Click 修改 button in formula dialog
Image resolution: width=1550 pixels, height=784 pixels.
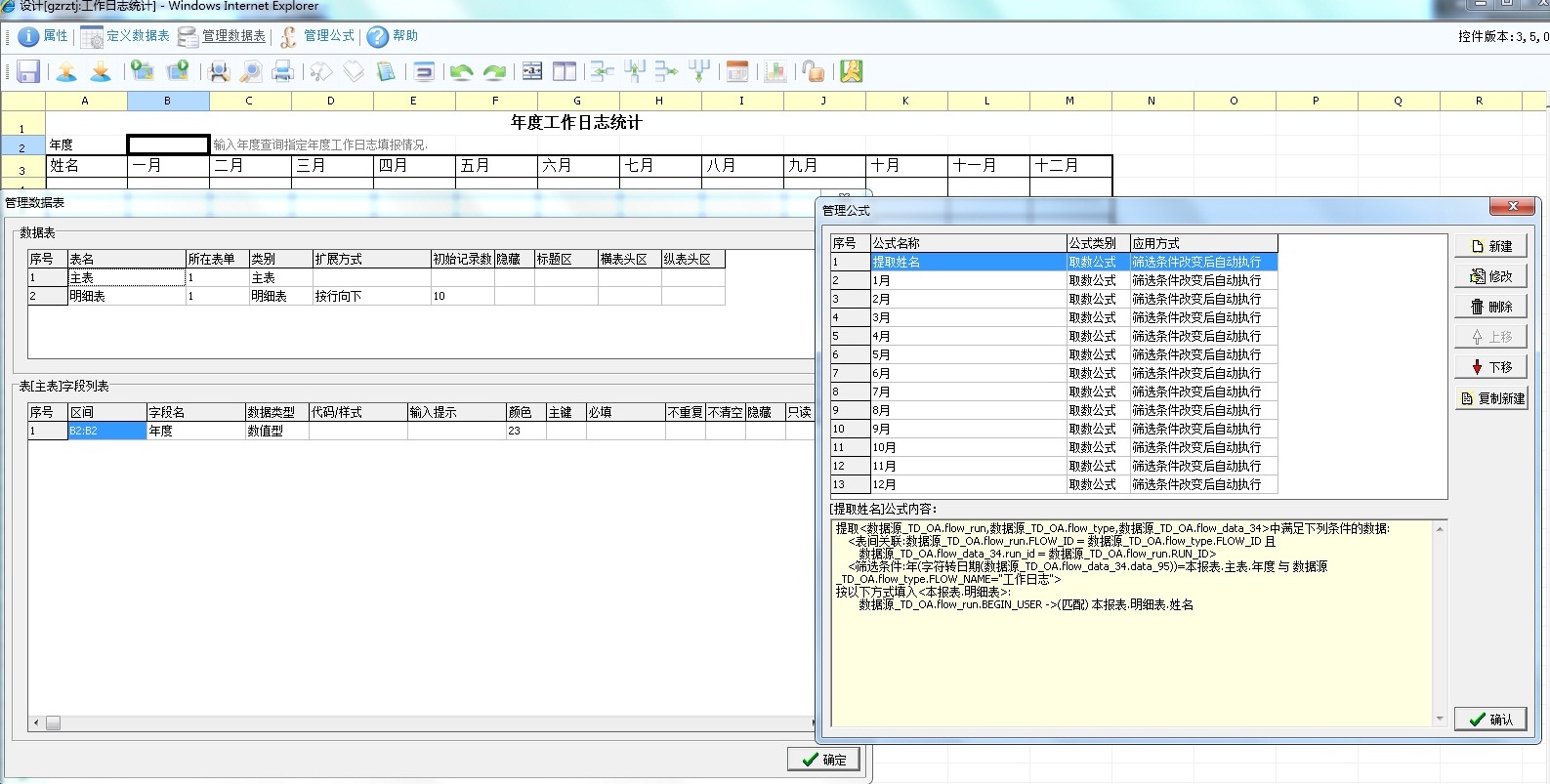1490,276
